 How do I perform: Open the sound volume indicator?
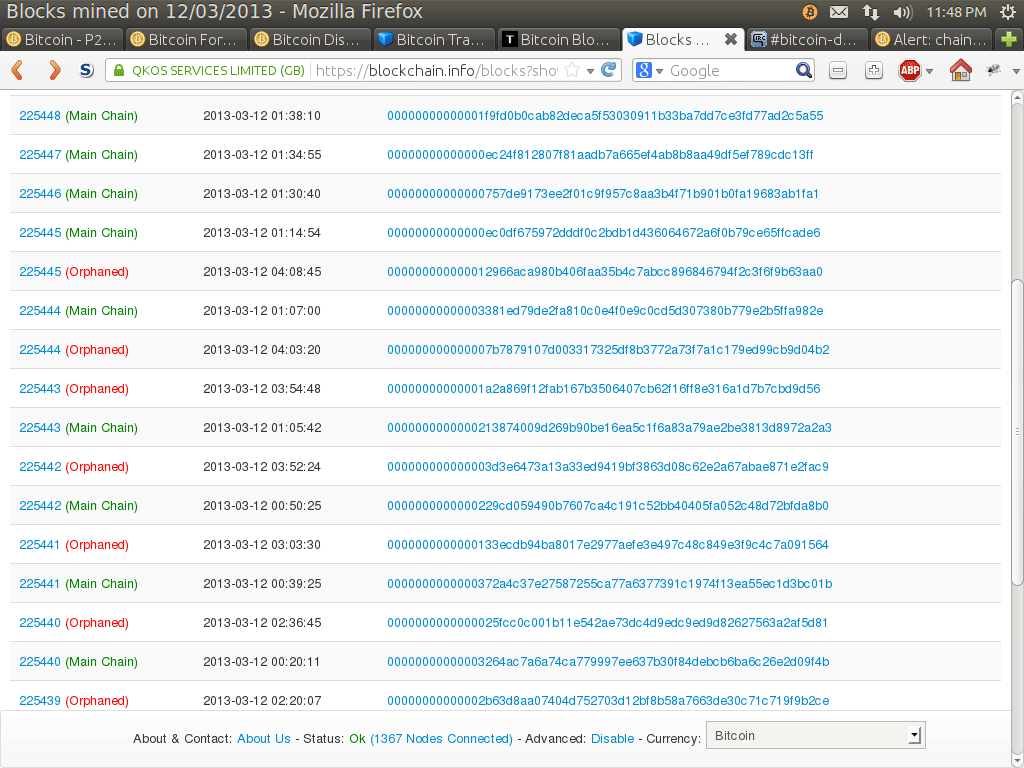tap(903, 12)
